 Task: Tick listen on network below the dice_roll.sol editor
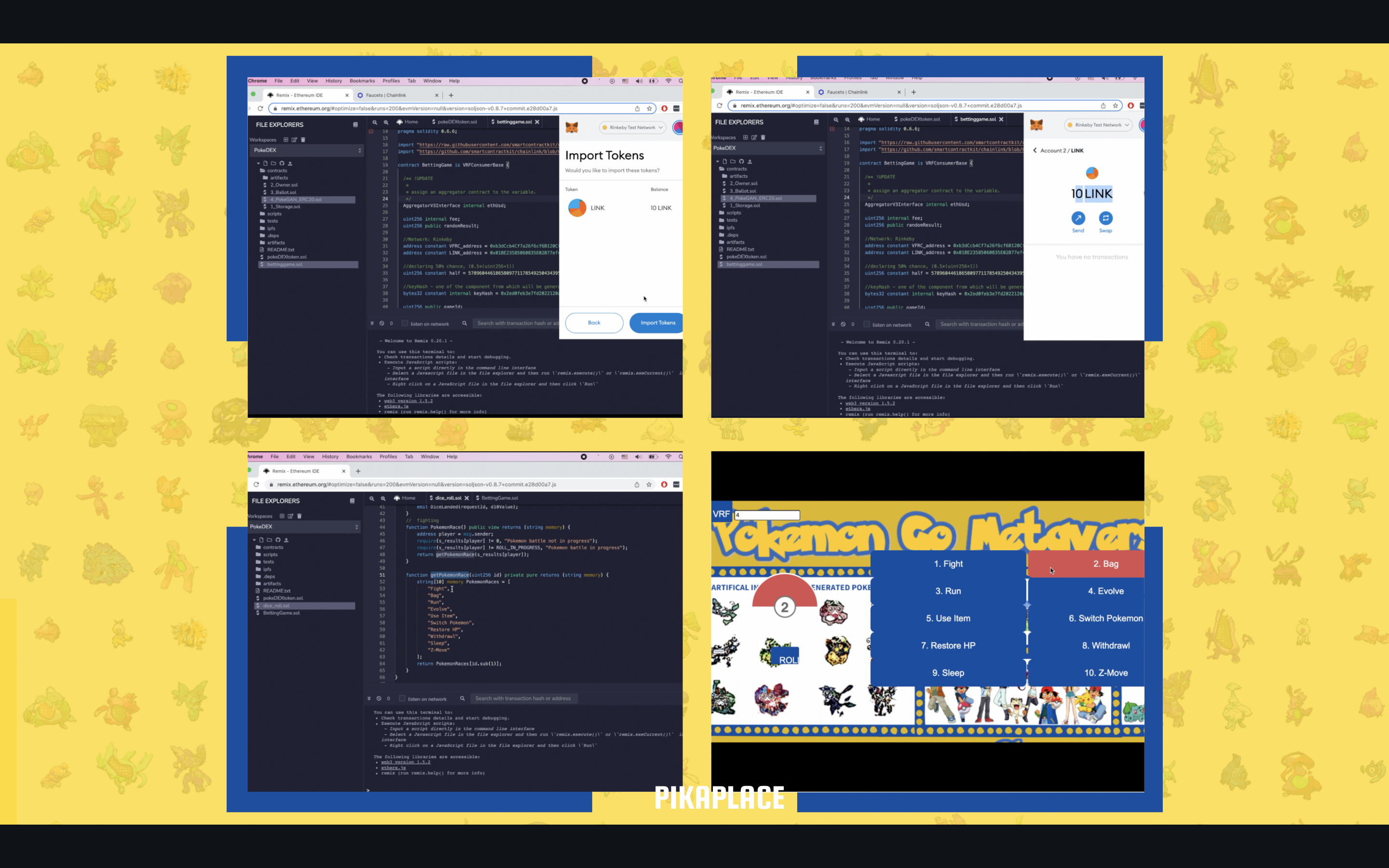tap(402, 699)
